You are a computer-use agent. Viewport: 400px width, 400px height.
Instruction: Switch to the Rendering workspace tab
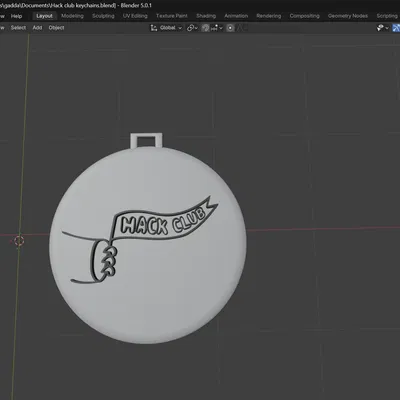tap(269, 16)
